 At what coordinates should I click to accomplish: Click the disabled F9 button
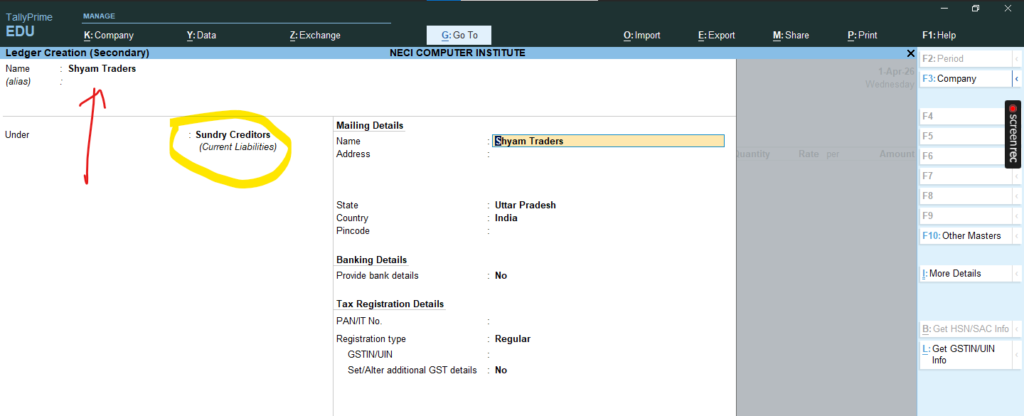point(965,216)
